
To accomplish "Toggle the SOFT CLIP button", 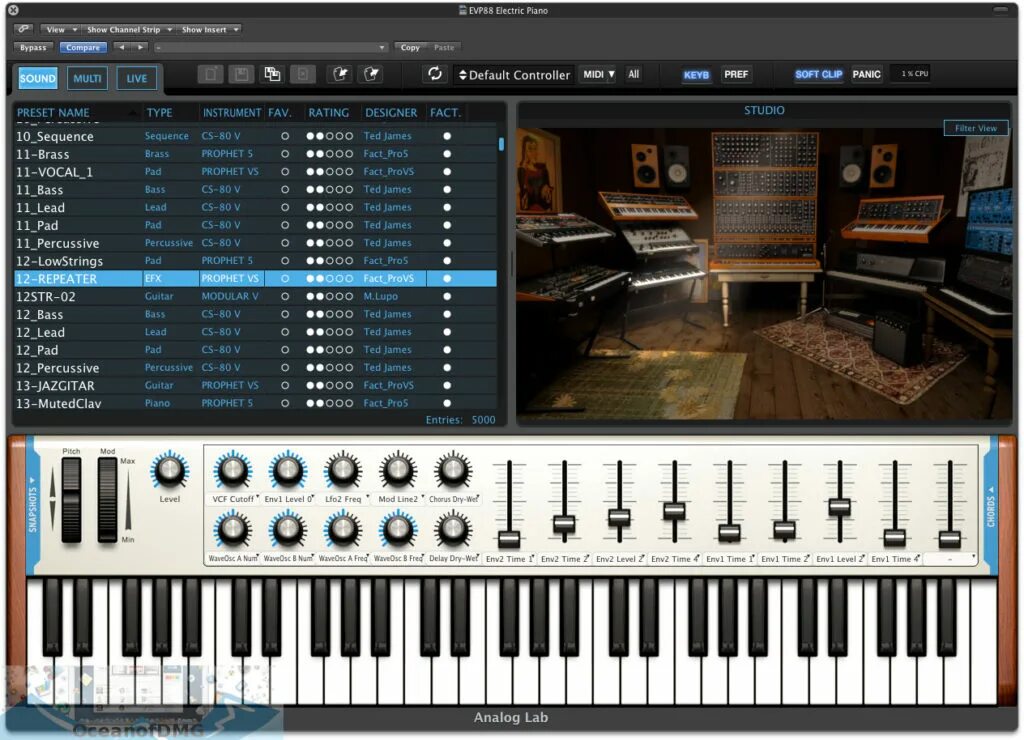I will click(818, 74).
